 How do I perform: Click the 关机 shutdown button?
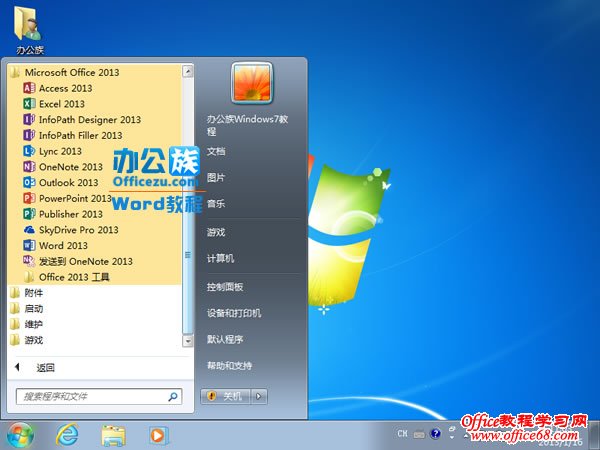click(x=226, y=396)
